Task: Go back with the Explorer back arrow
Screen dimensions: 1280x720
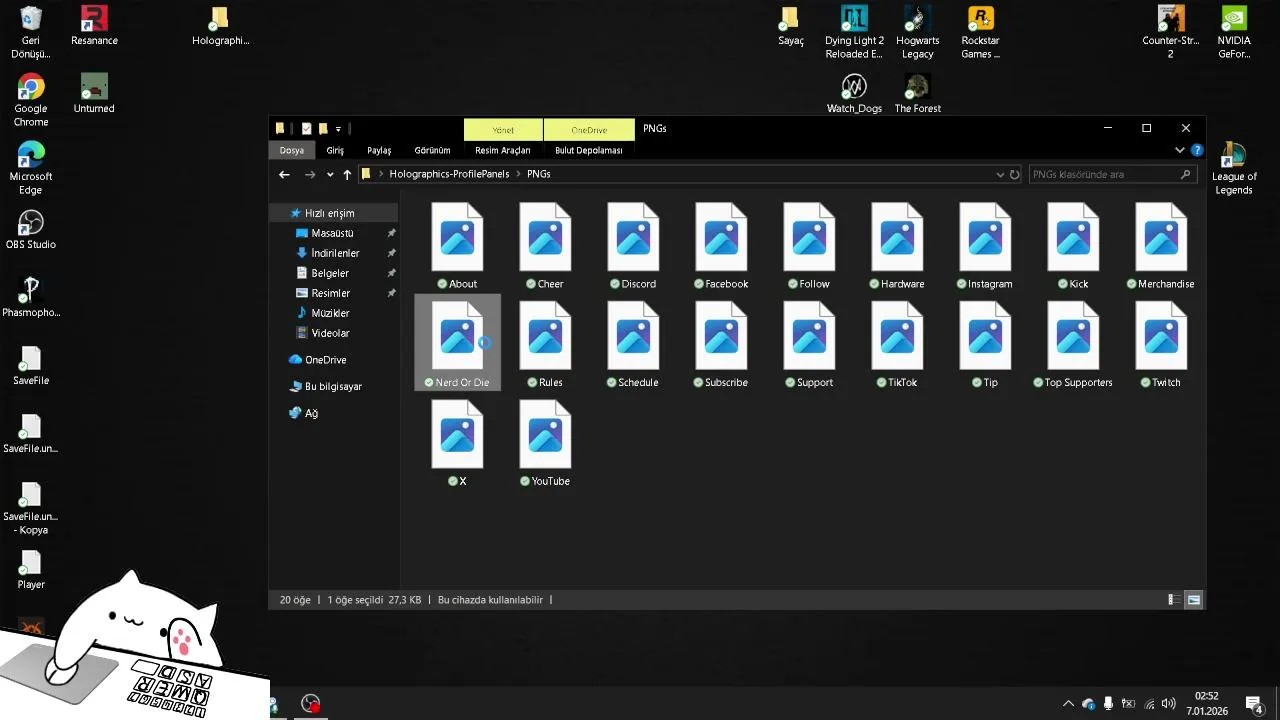Action: click(284, 174)
